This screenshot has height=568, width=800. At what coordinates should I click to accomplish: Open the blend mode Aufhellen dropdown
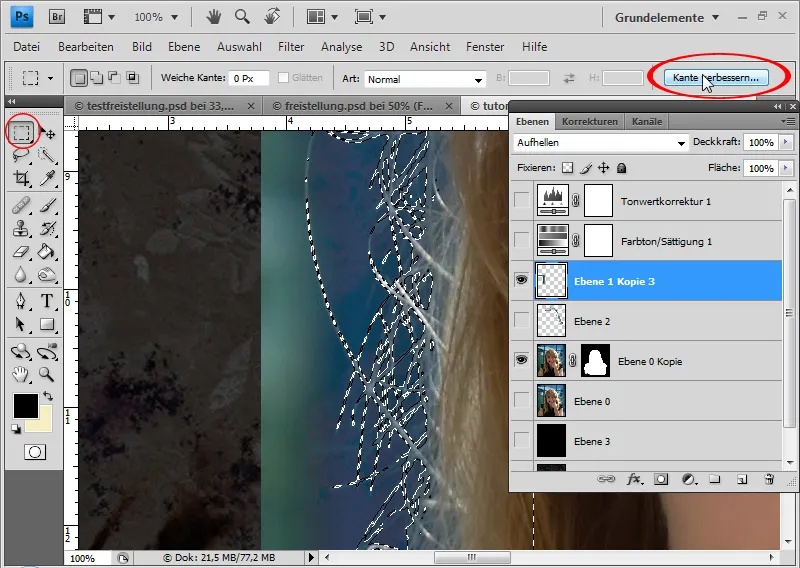coord(600,143)
